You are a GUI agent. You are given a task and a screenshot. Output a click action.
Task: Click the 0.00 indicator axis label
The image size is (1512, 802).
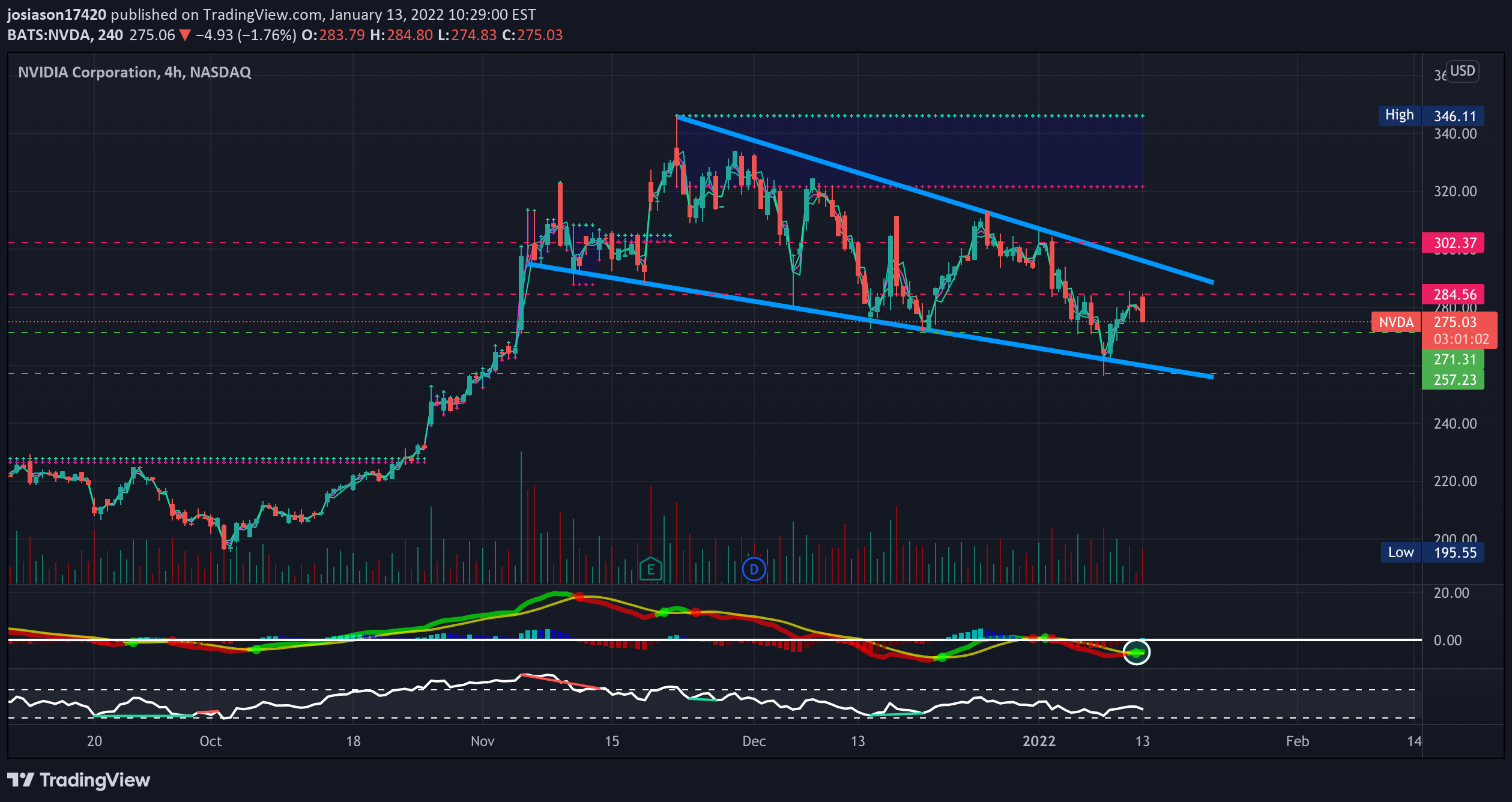[x=1448, y=641]
